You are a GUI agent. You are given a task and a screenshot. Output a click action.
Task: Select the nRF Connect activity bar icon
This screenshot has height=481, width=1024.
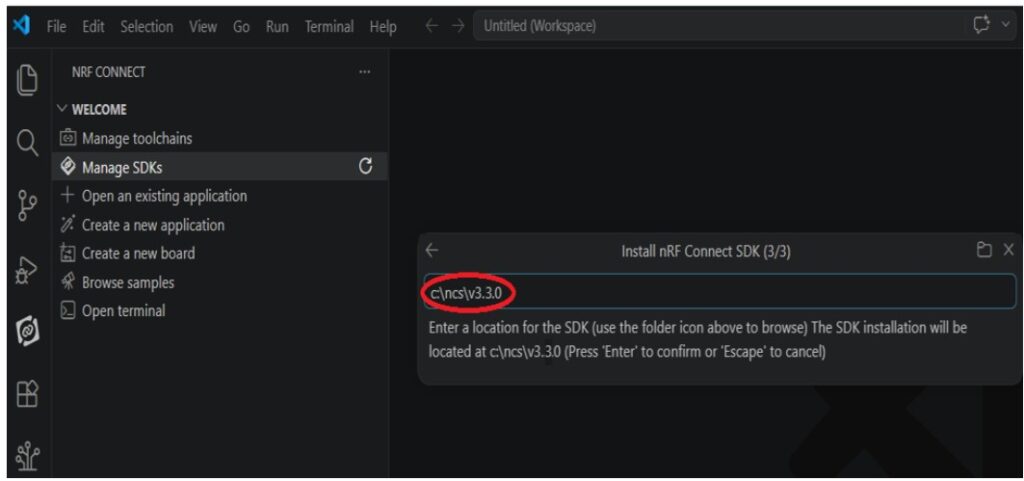point(27,331)
